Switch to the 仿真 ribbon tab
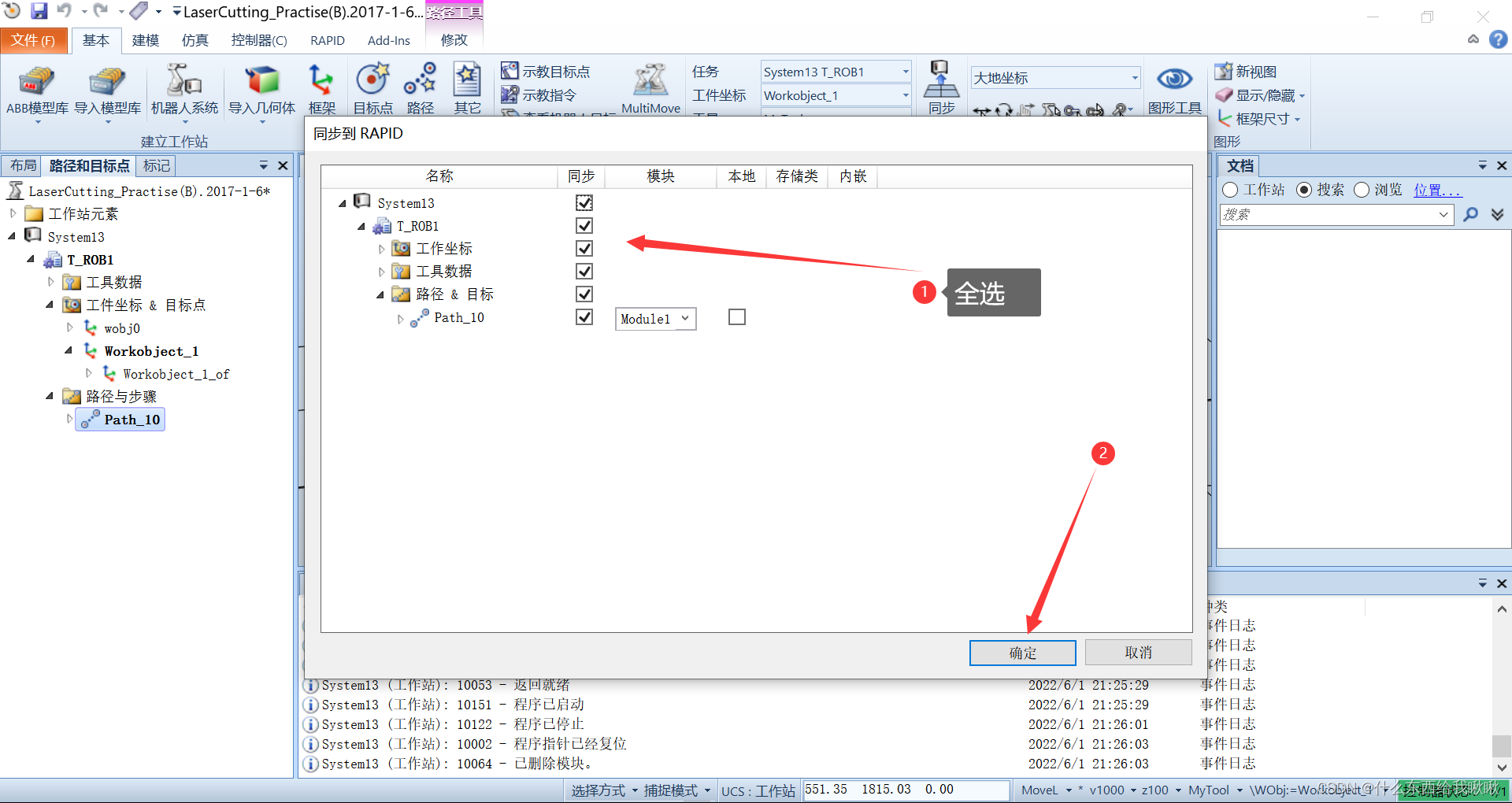The width and height of the screenshot is (1512, 803). [x=195, y=40]
